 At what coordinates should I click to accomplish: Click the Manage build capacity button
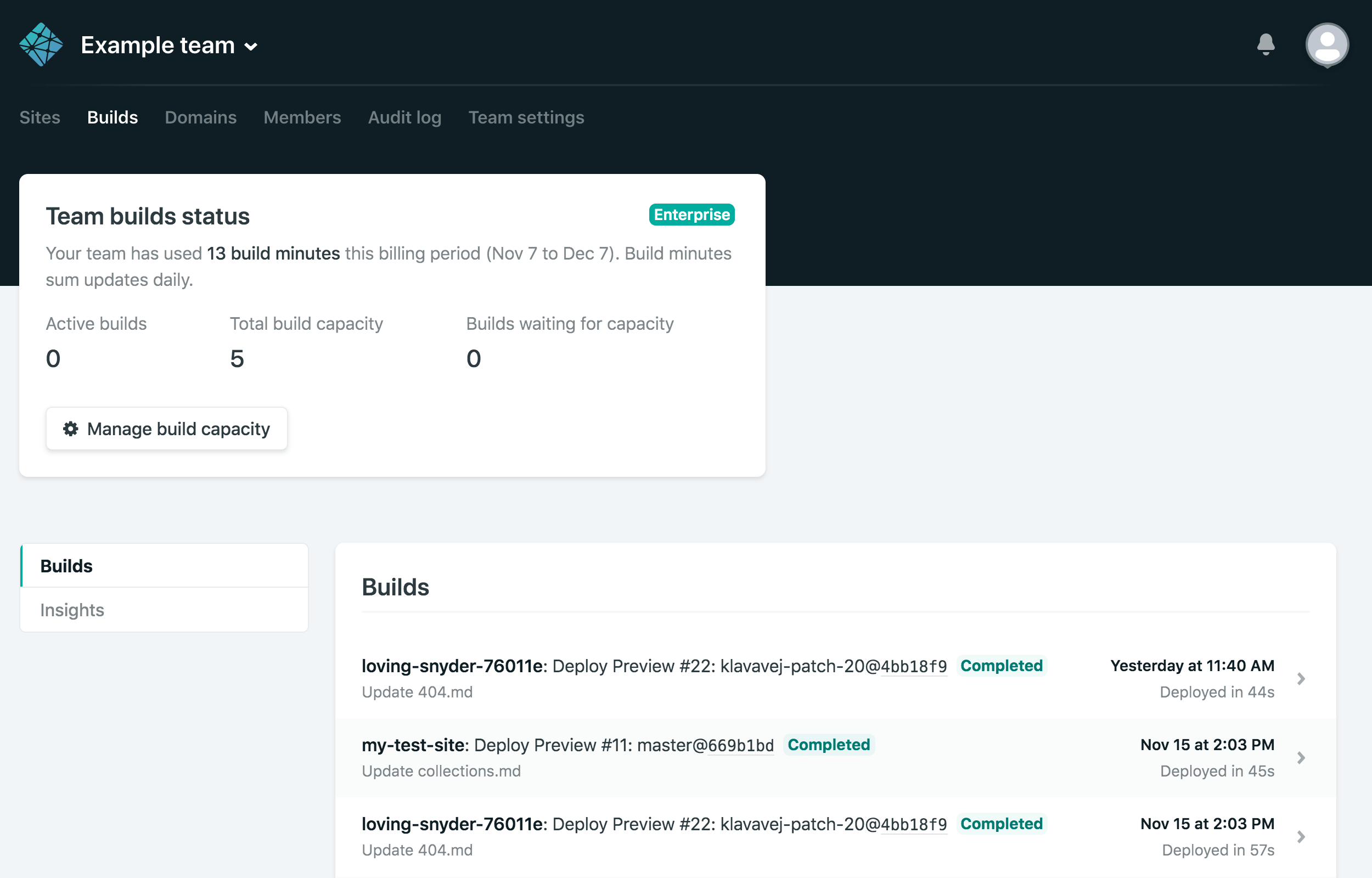coord(166,429)
